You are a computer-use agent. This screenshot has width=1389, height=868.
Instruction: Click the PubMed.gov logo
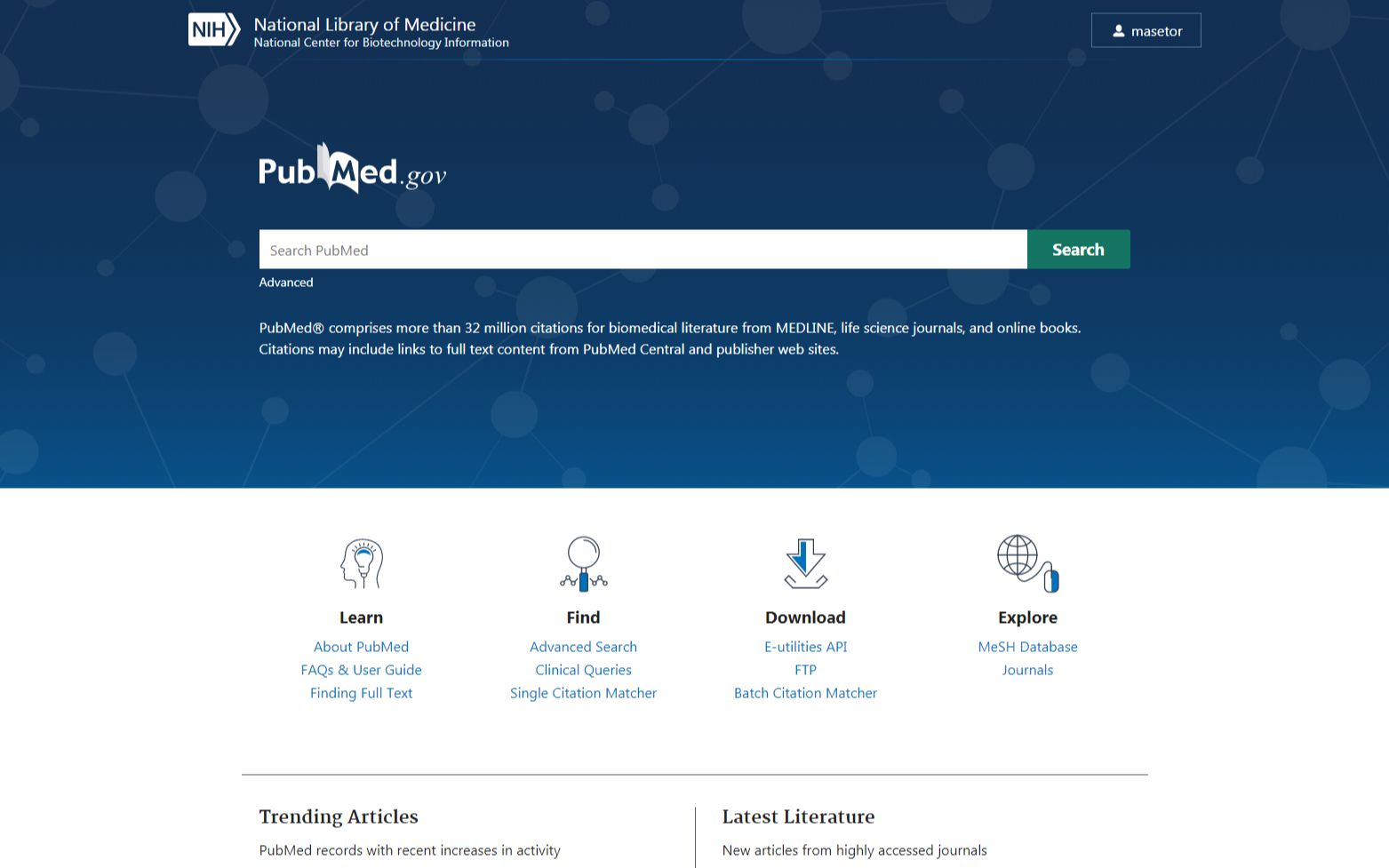pos(353,168)
